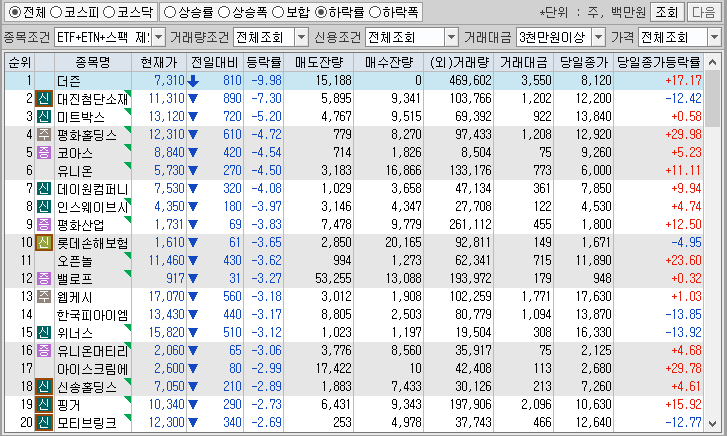Select the 상승률 radio button
The image size is (727, 436).
170,12
